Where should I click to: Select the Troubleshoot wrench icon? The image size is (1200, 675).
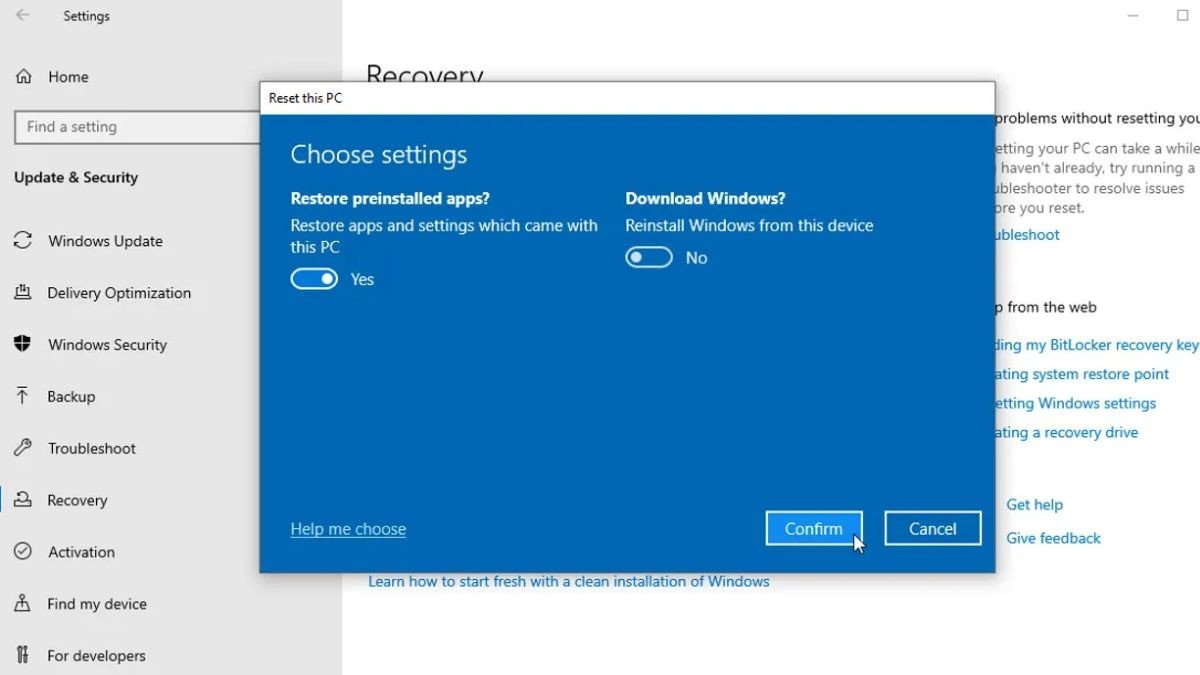[21, 448]
